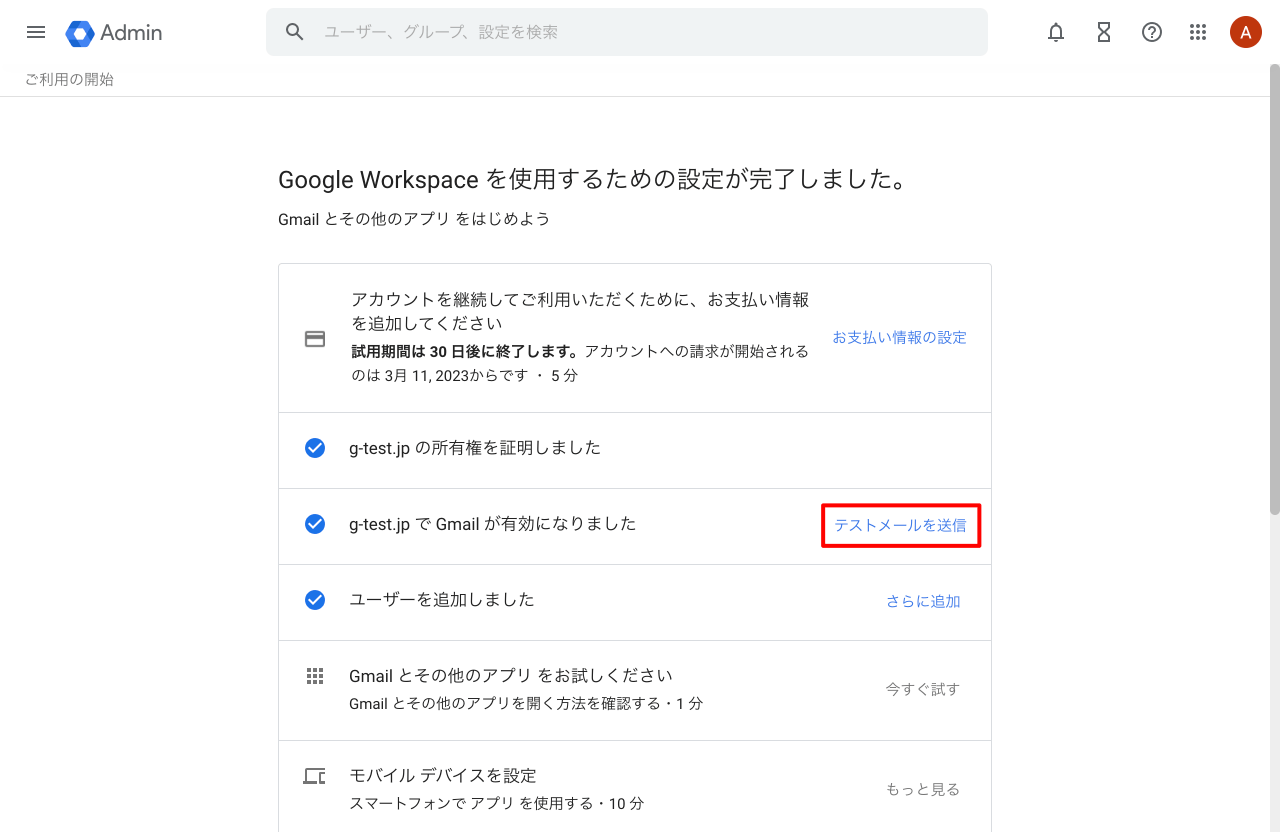This screenshot has width=1280, height=832.
Task: Click text Gmail とその他のアプリを開く方法を確認する・1 分
Action: click(526, 704)
